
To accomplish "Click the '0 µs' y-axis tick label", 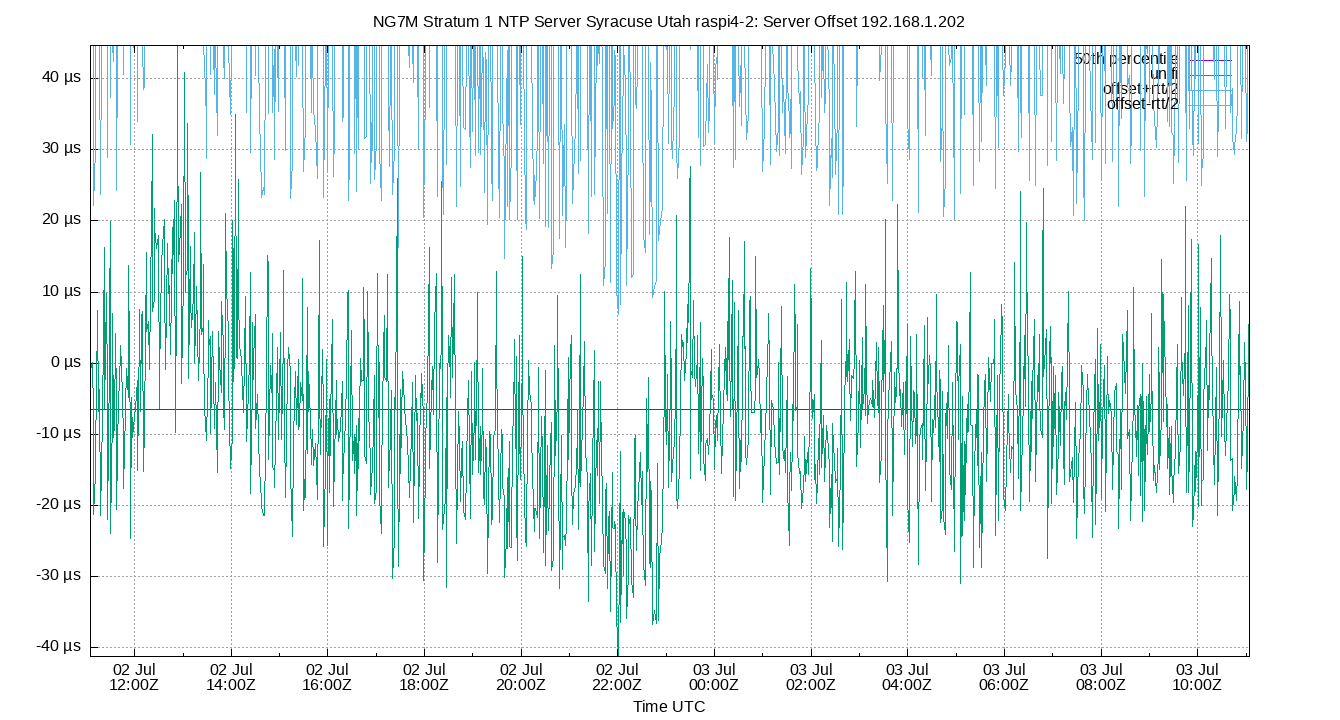I will 66,362.
